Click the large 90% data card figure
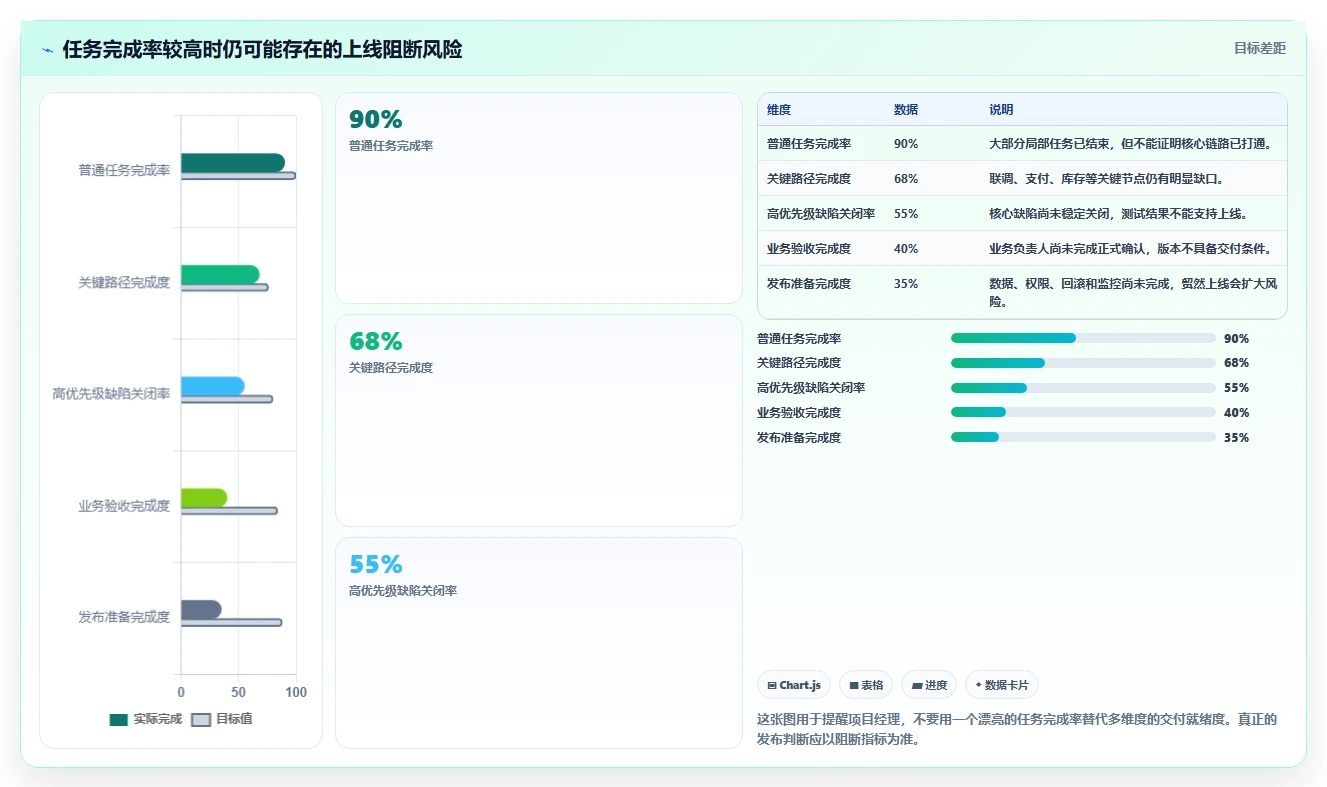 tap(376, 120)
